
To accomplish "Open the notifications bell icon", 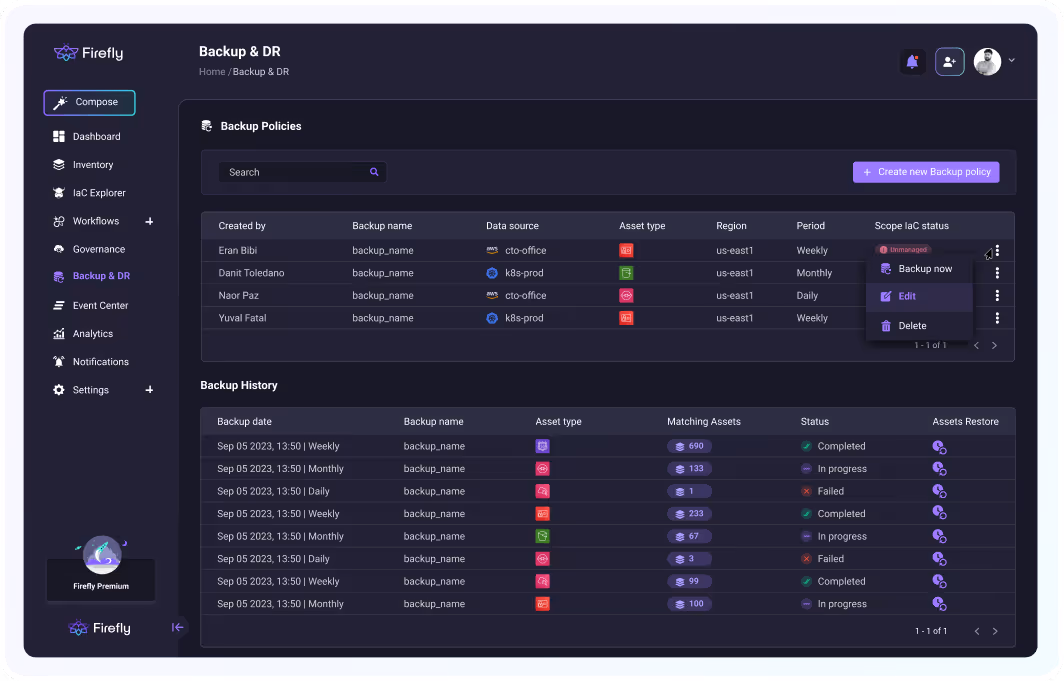I will (911, 61).
